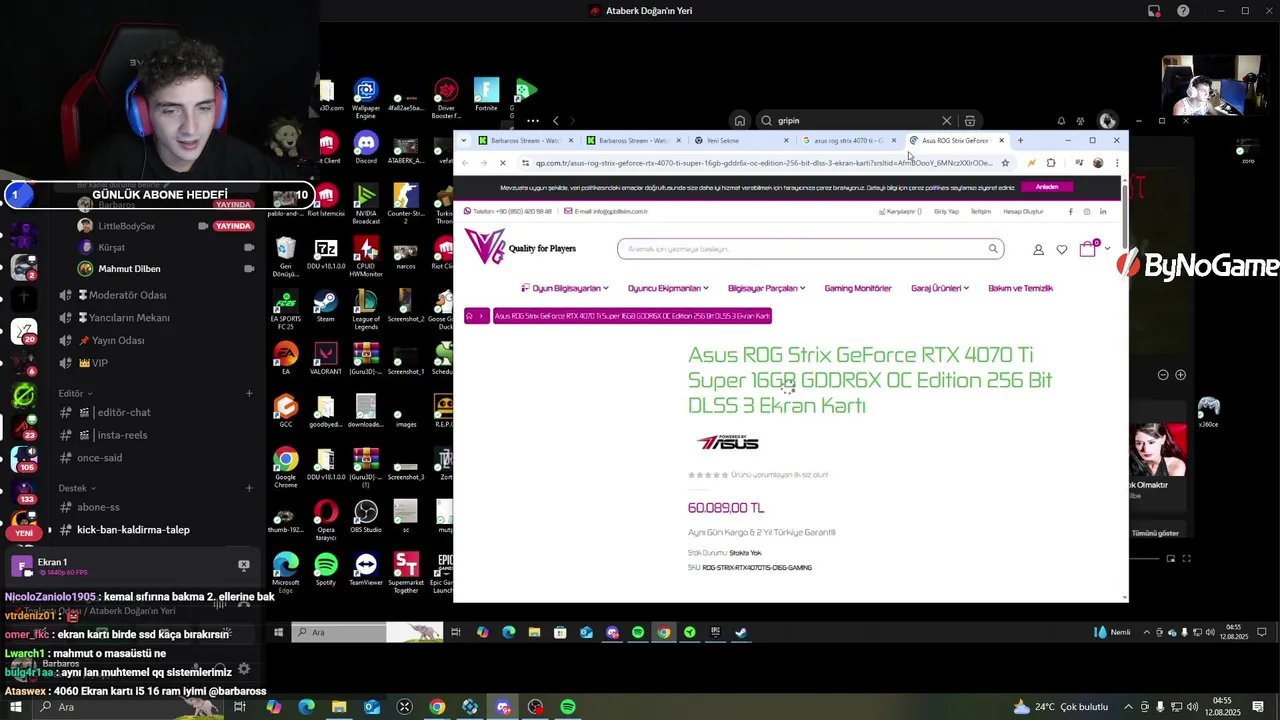The height and width of the screenshot is (720, 1280).
Task: Open Instagram social icon on website
Action: [x=1086, y=212]
